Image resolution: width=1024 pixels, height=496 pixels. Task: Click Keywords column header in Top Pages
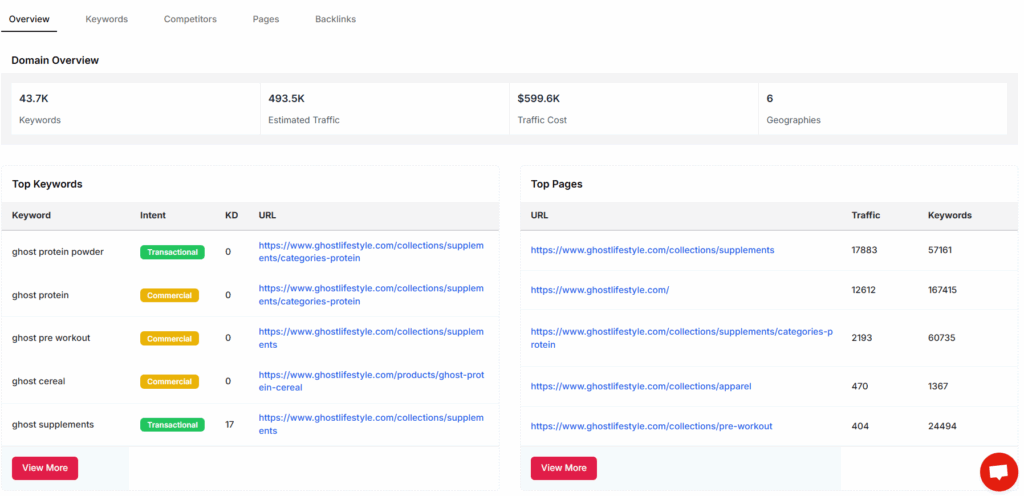click(950, 215)
